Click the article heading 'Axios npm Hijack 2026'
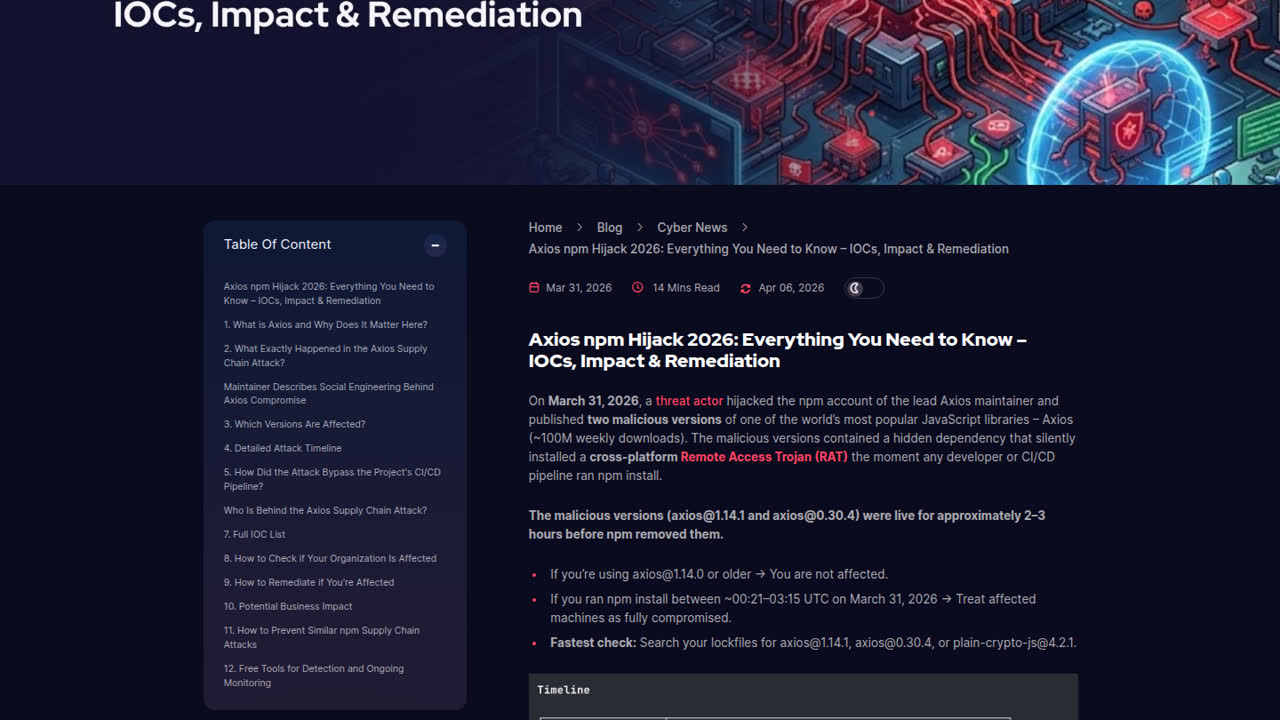Screen dimensions: 1280x720 pos(778,350)
